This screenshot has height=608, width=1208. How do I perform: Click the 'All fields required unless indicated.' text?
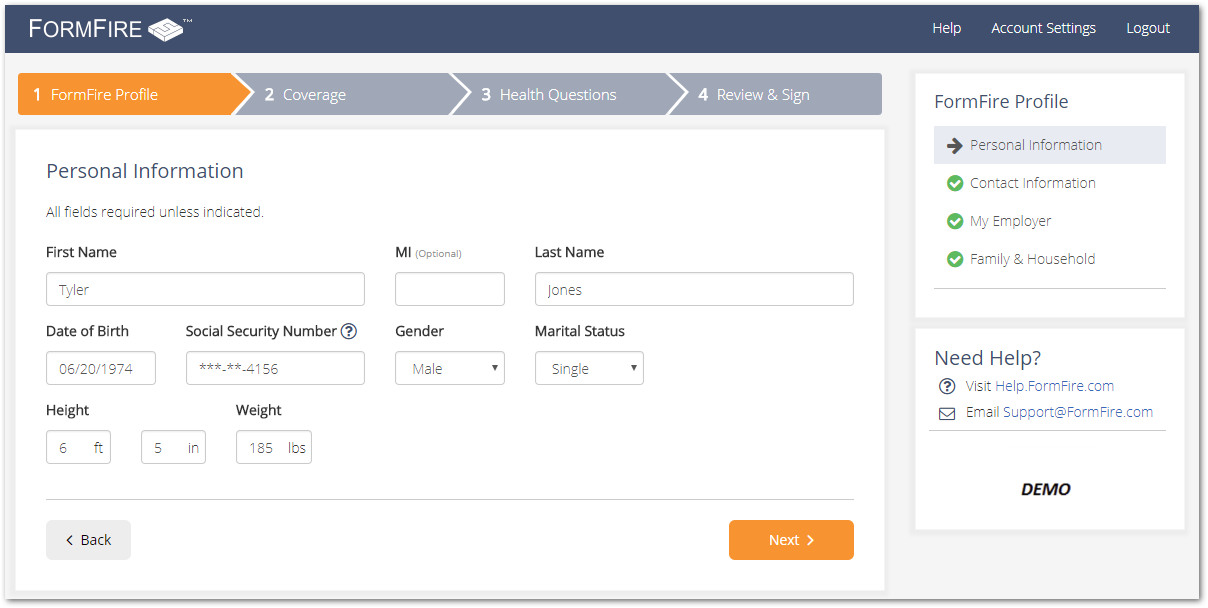point(155,212)
